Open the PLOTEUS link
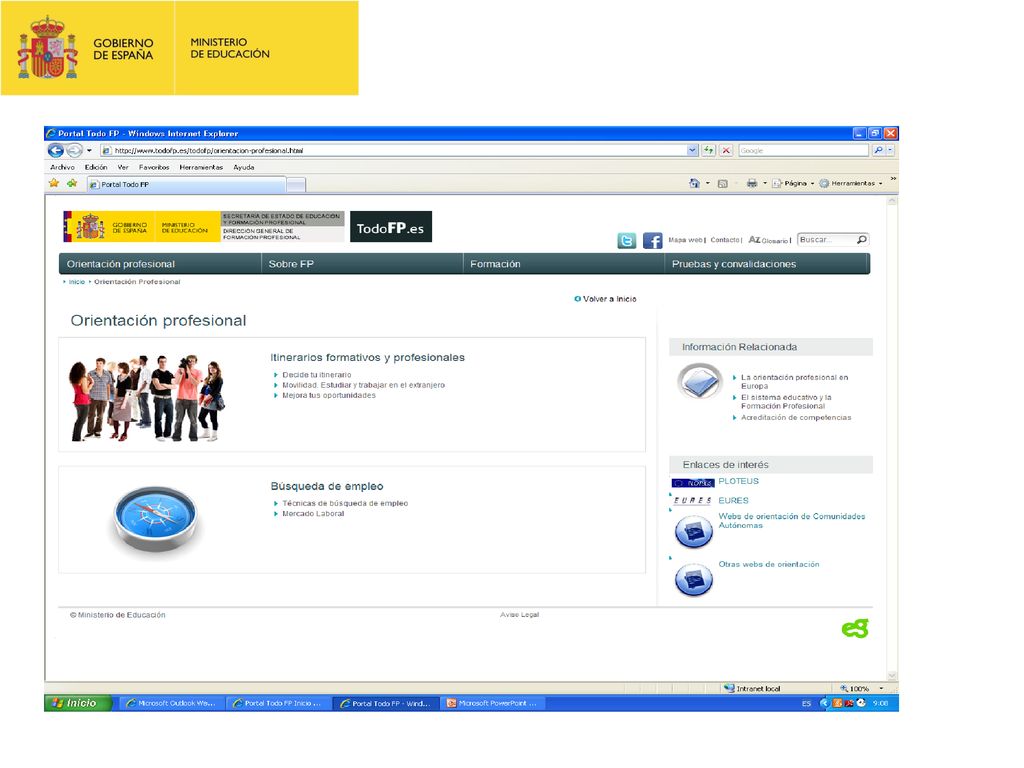This screenshot has height=768, width=1024. click(739, 481)
